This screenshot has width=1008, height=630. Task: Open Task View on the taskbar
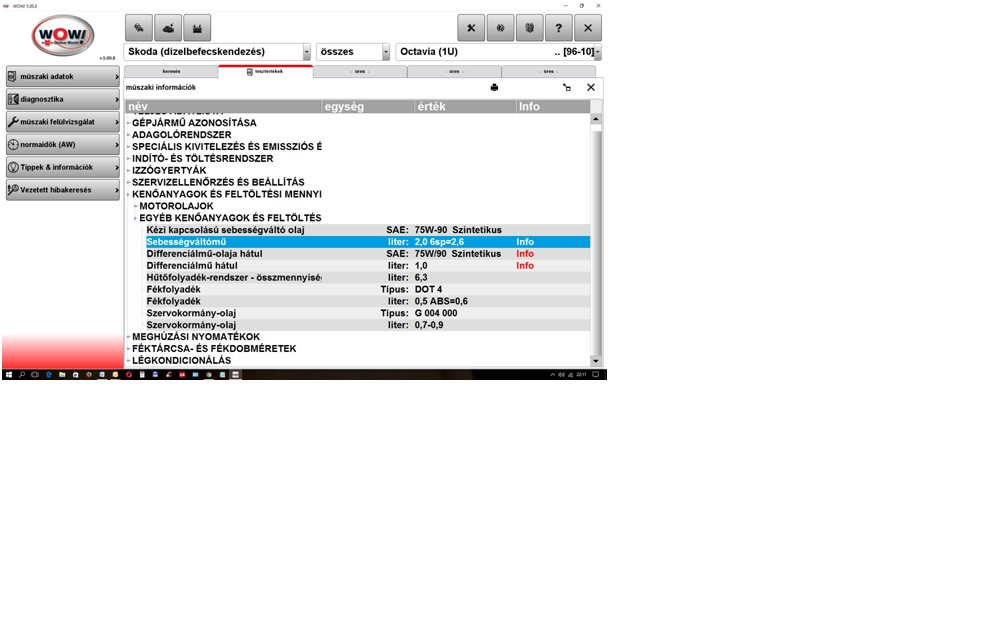tap(35, 374)
